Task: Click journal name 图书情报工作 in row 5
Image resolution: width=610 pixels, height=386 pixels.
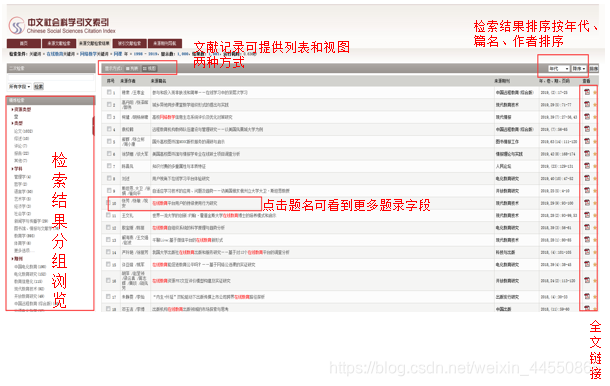Action: point(507,142)
